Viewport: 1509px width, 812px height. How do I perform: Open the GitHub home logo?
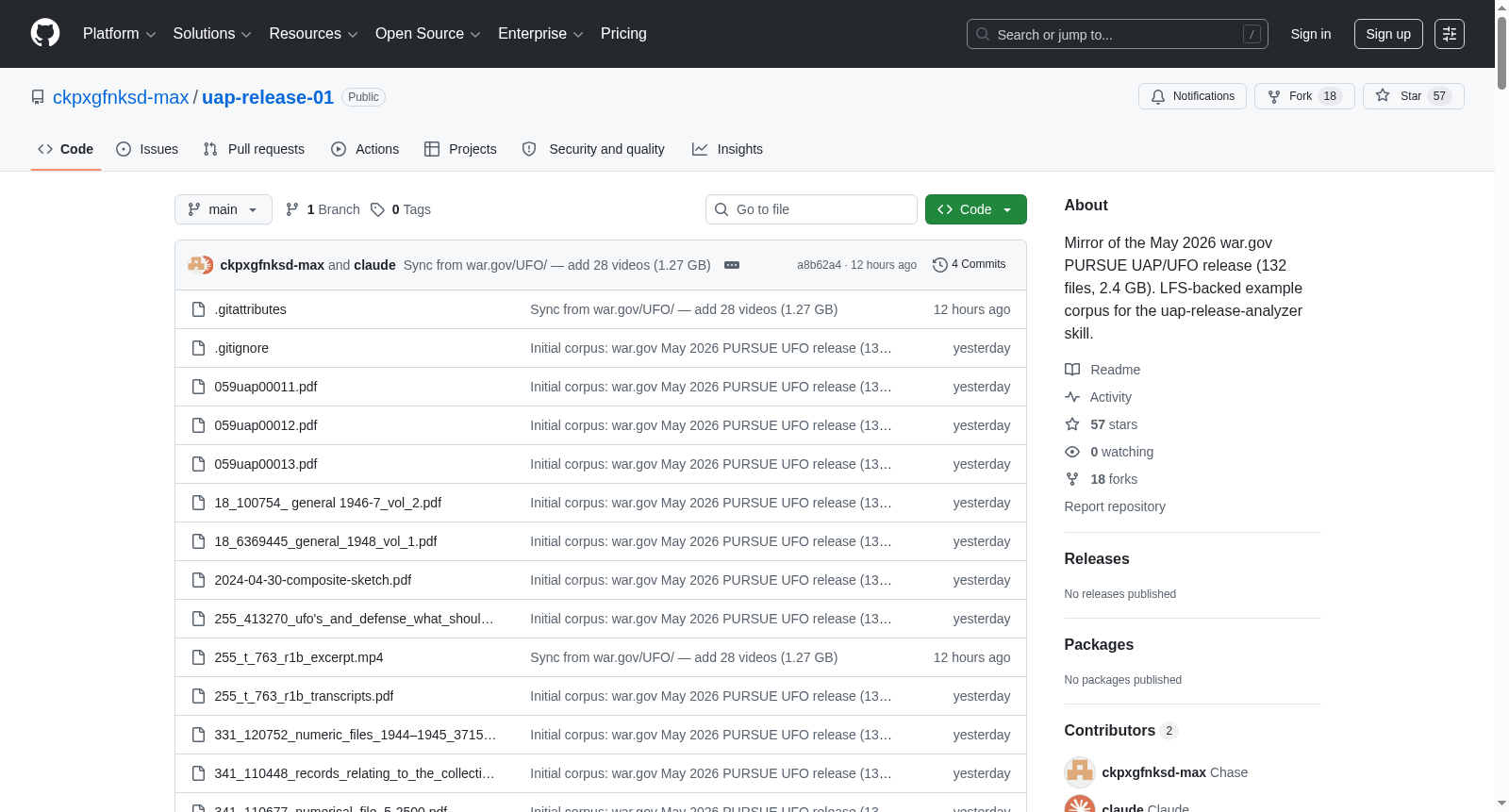(45, 33)
